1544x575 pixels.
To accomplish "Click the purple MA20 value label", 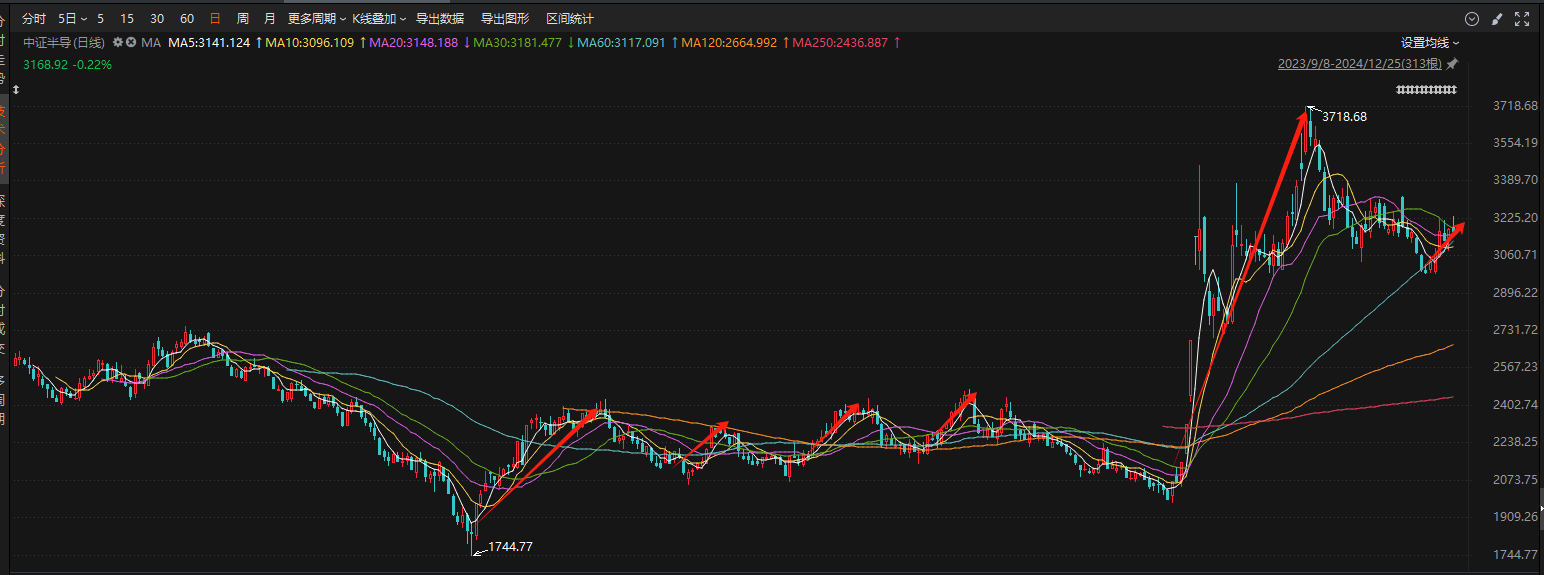I will click(414, 43).
